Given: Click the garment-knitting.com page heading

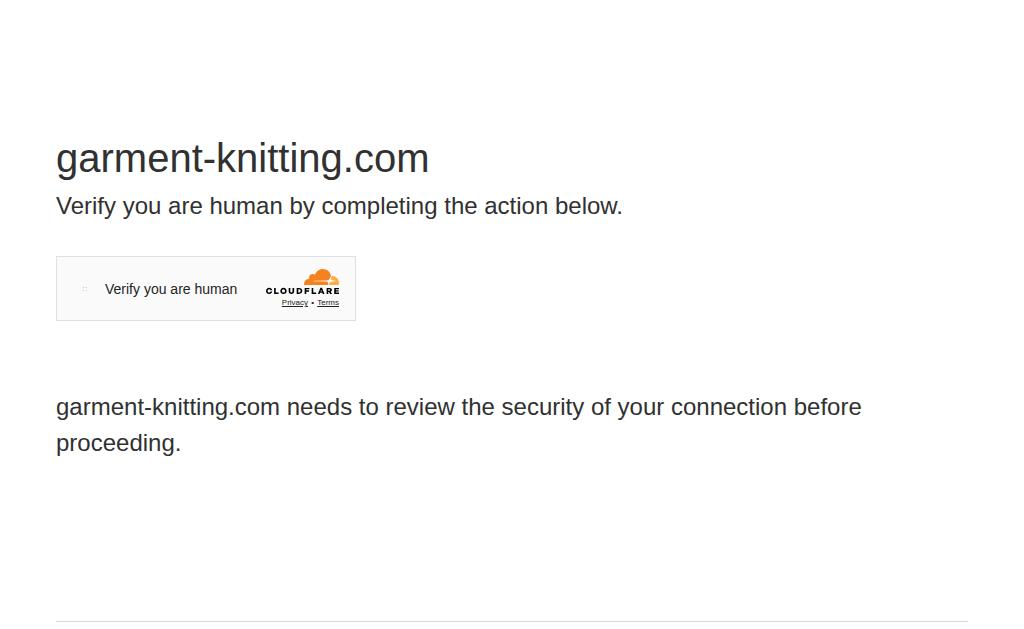Looking at the screenshot, I should click(x=242, y=159).
